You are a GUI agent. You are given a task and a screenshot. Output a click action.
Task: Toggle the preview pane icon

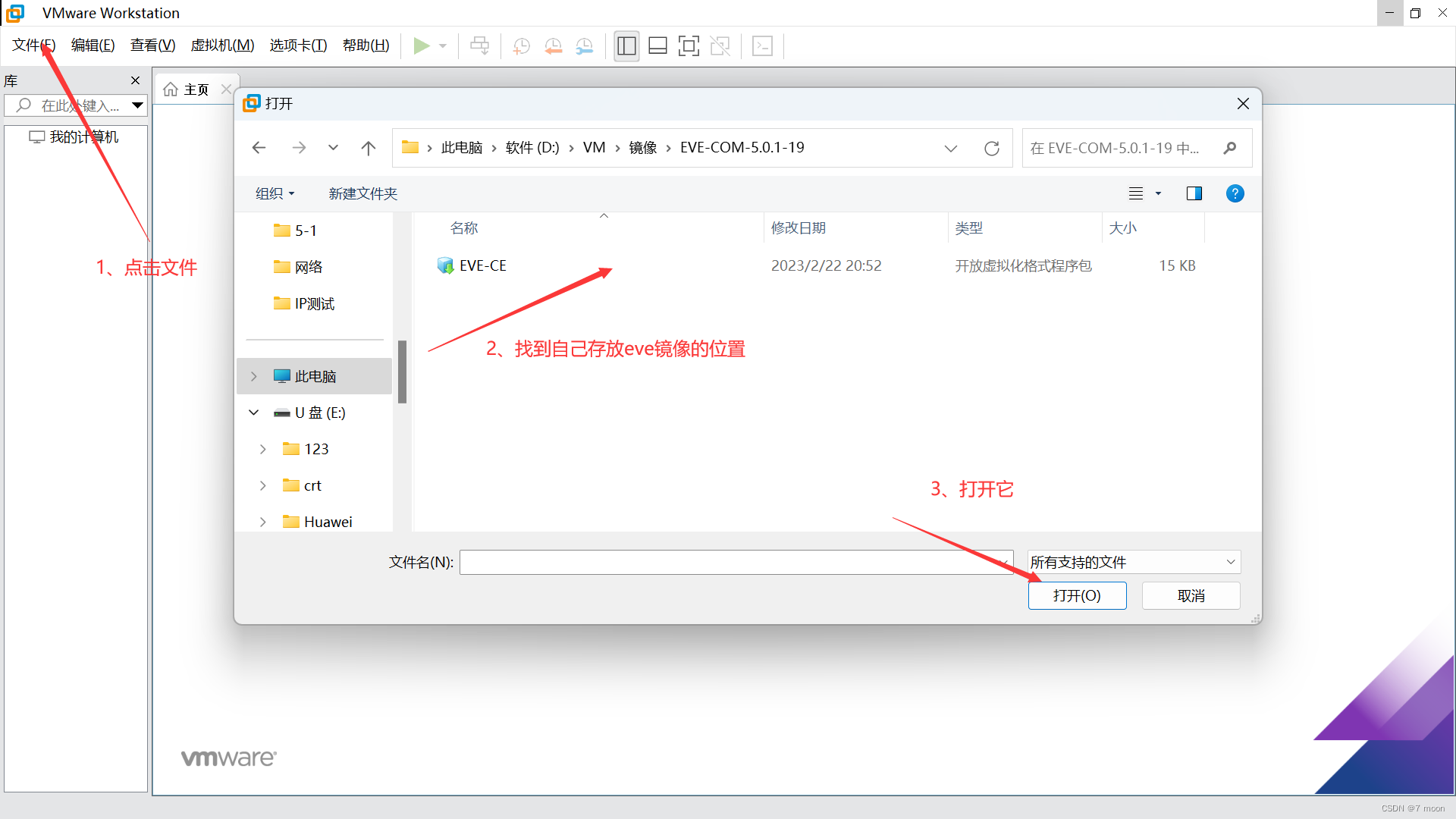tap(1194, 193)
